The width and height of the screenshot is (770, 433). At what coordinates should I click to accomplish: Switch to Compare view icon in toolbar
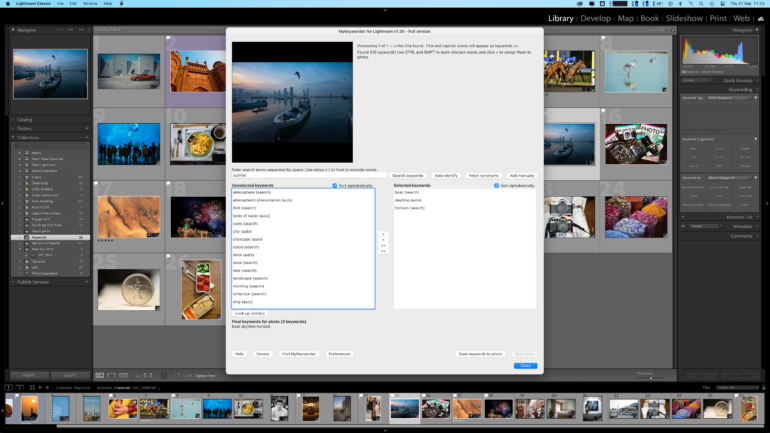(x=123, y=376)
